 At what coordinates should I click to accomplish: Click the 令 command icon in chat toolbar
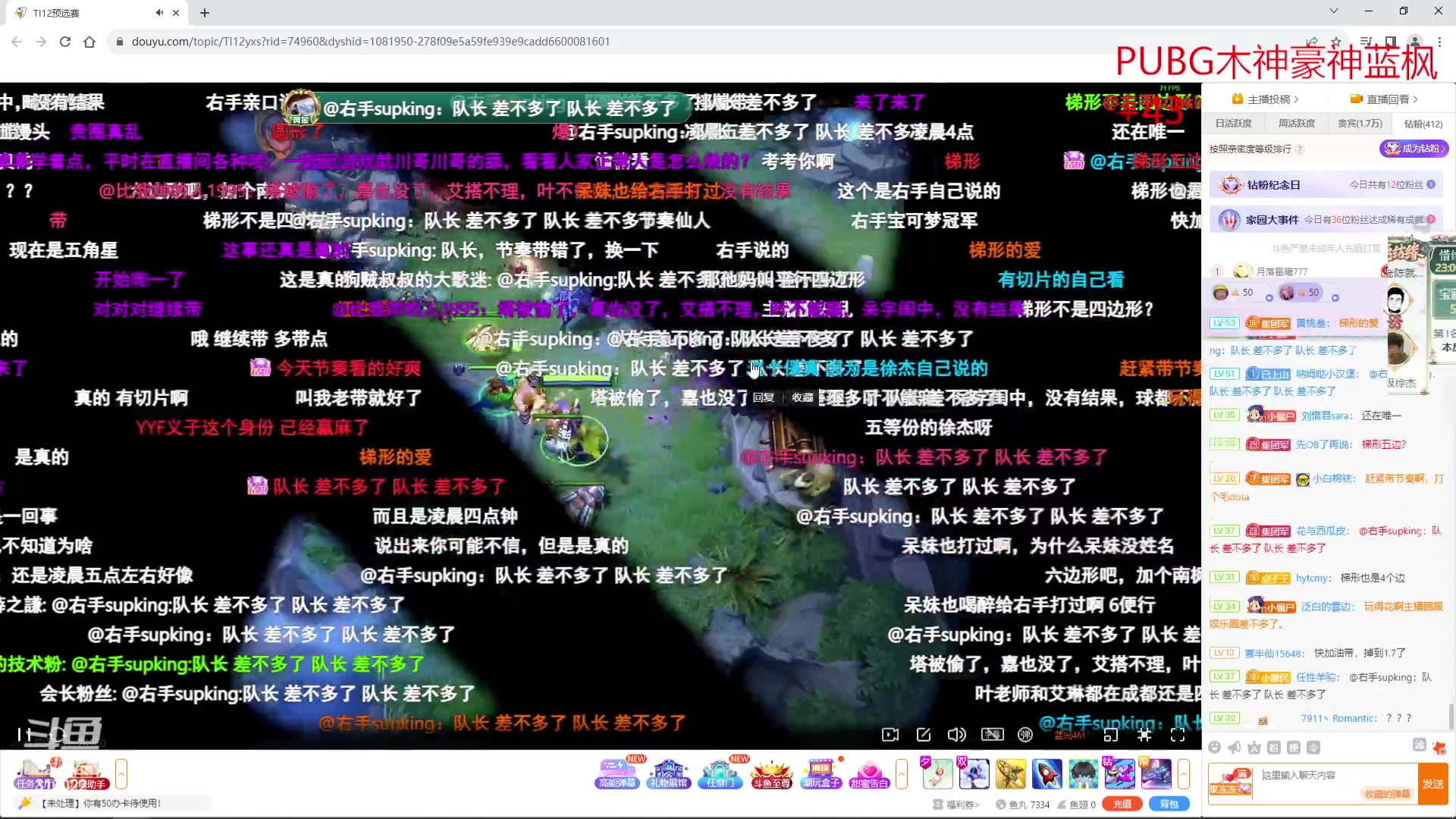[x=1313, y=748]
